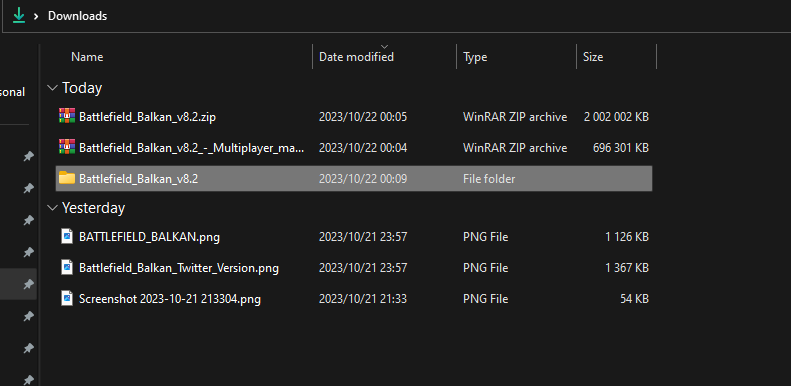
Task: Click the image icon of Screenshot 2023-10-21 213304.png
Action: (x=67, y=298)
